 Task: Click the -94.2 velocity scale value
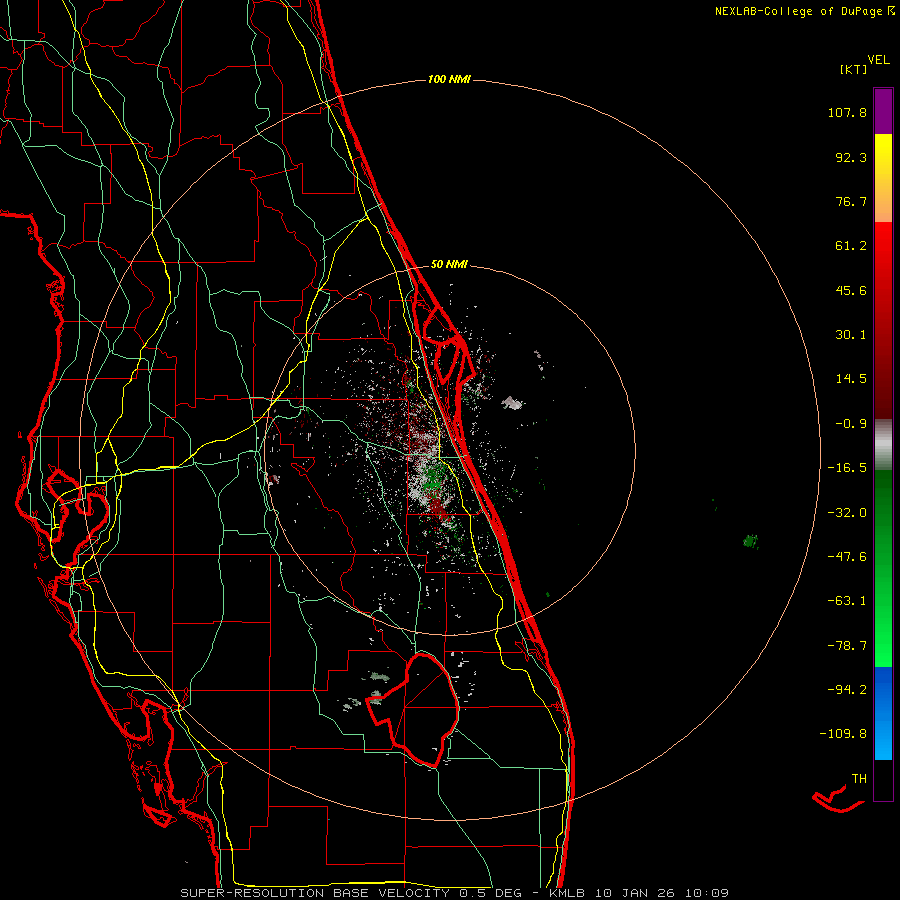(x=847, y=689)
